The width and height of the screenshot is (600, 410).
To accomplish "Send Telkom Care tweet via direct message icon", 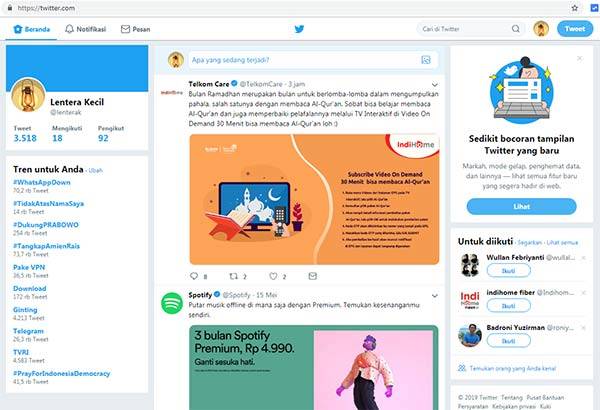I will [313, 276].
